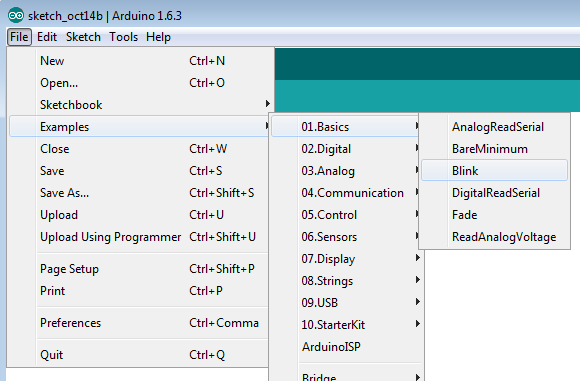Expand the 10.StarterKit submenu

click(347, 324)
